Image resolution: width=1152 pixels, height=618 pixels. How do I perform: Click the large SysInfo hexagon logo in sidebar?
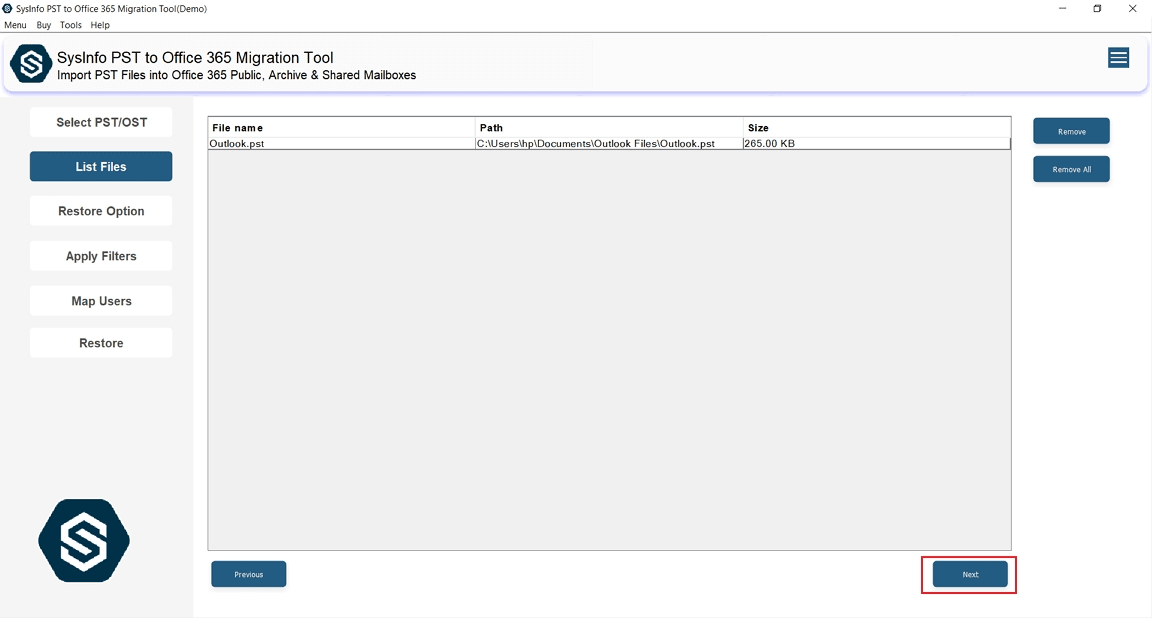tap(84, 541)
